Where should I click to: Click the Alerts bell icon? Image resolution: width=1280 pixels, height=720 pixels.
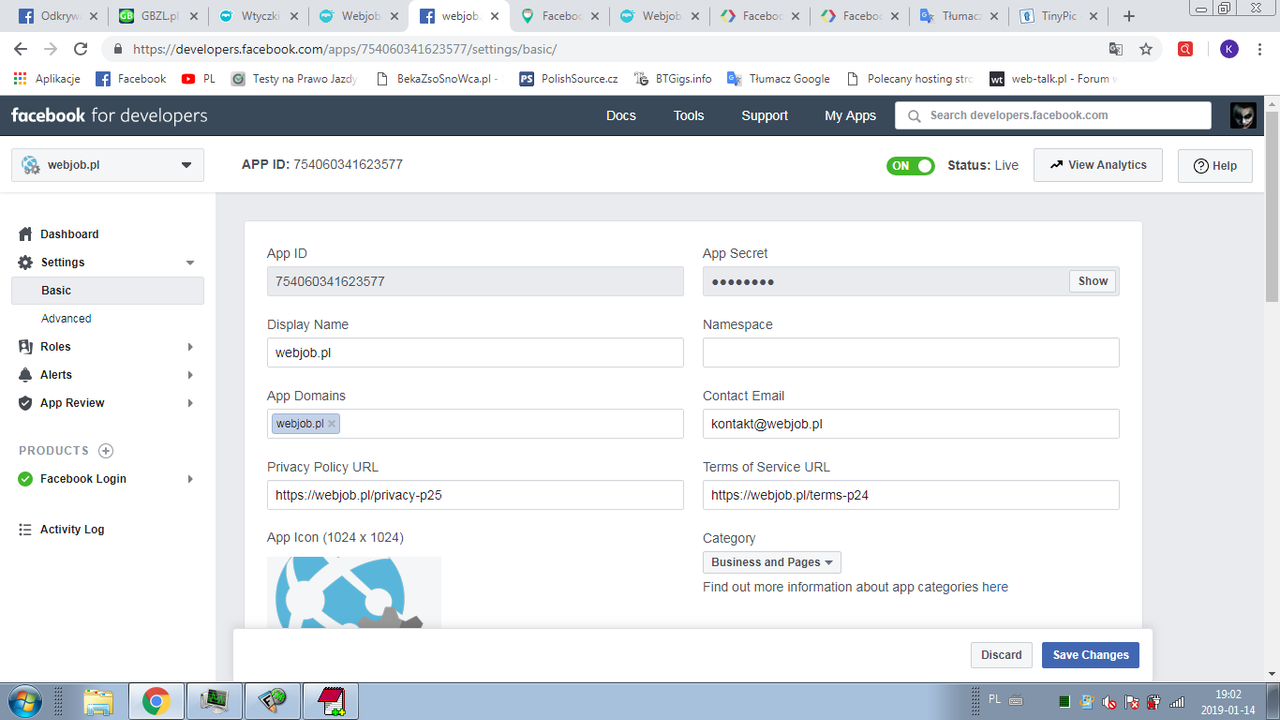click(x=26, y=374)
